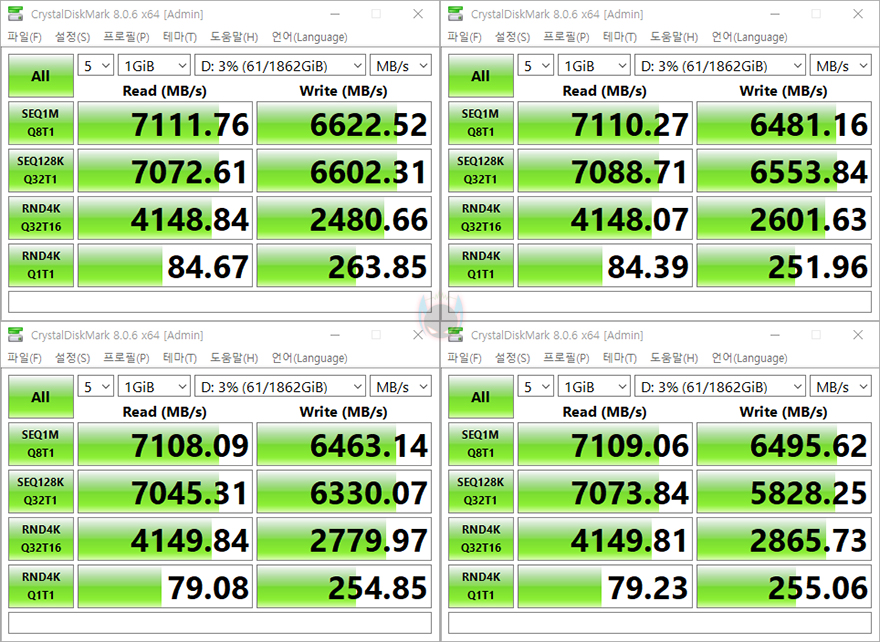
Task: Click the 2779.97 write result
Action: pyautogui.click(x=344, y=539)
